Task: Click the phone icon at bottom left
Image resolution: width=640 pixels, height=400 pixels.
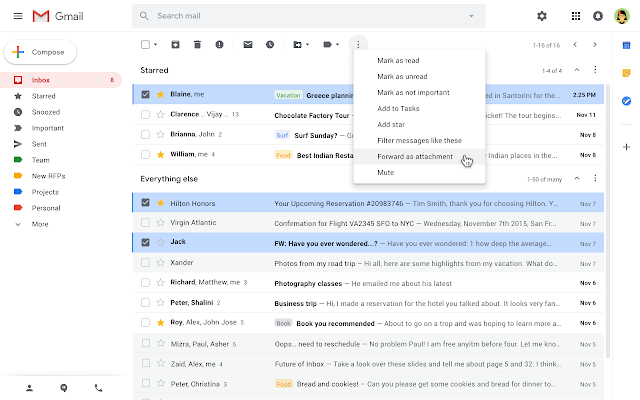Action: [x=98, y=387]
